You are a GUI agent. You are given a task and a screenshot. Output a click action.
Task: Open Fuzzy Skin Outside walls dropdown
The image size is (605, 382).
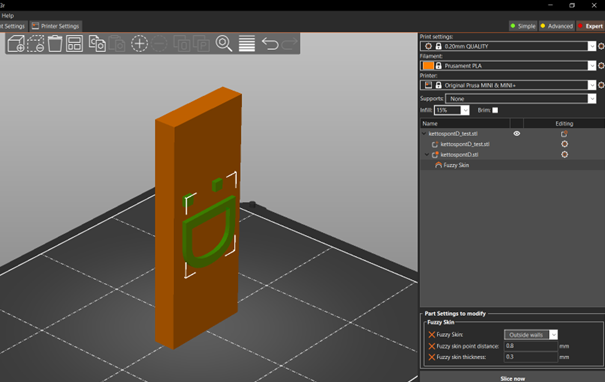coord(553,335)
